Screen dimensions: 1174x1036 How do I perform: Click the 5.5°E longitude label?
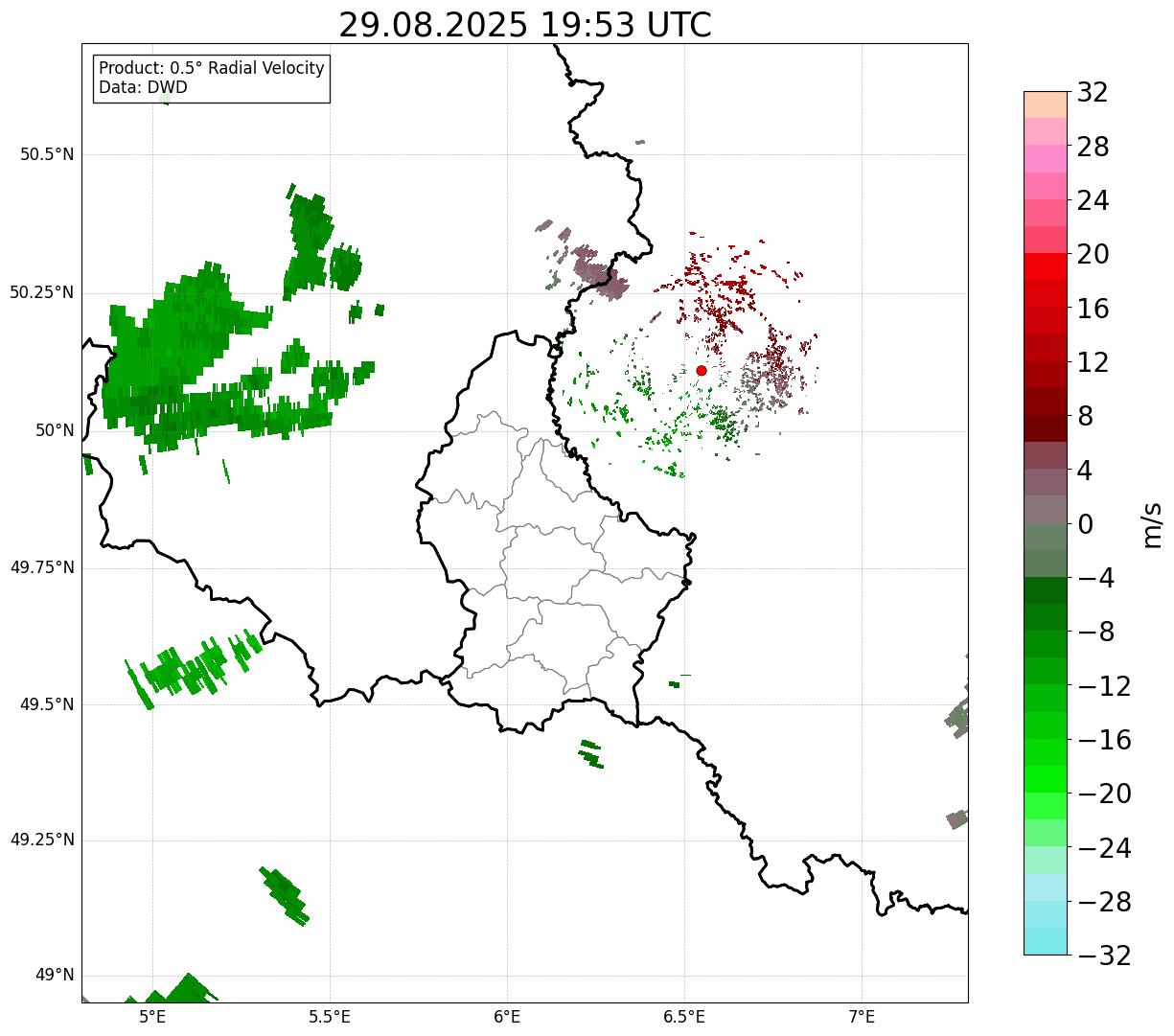point(330,1018)
